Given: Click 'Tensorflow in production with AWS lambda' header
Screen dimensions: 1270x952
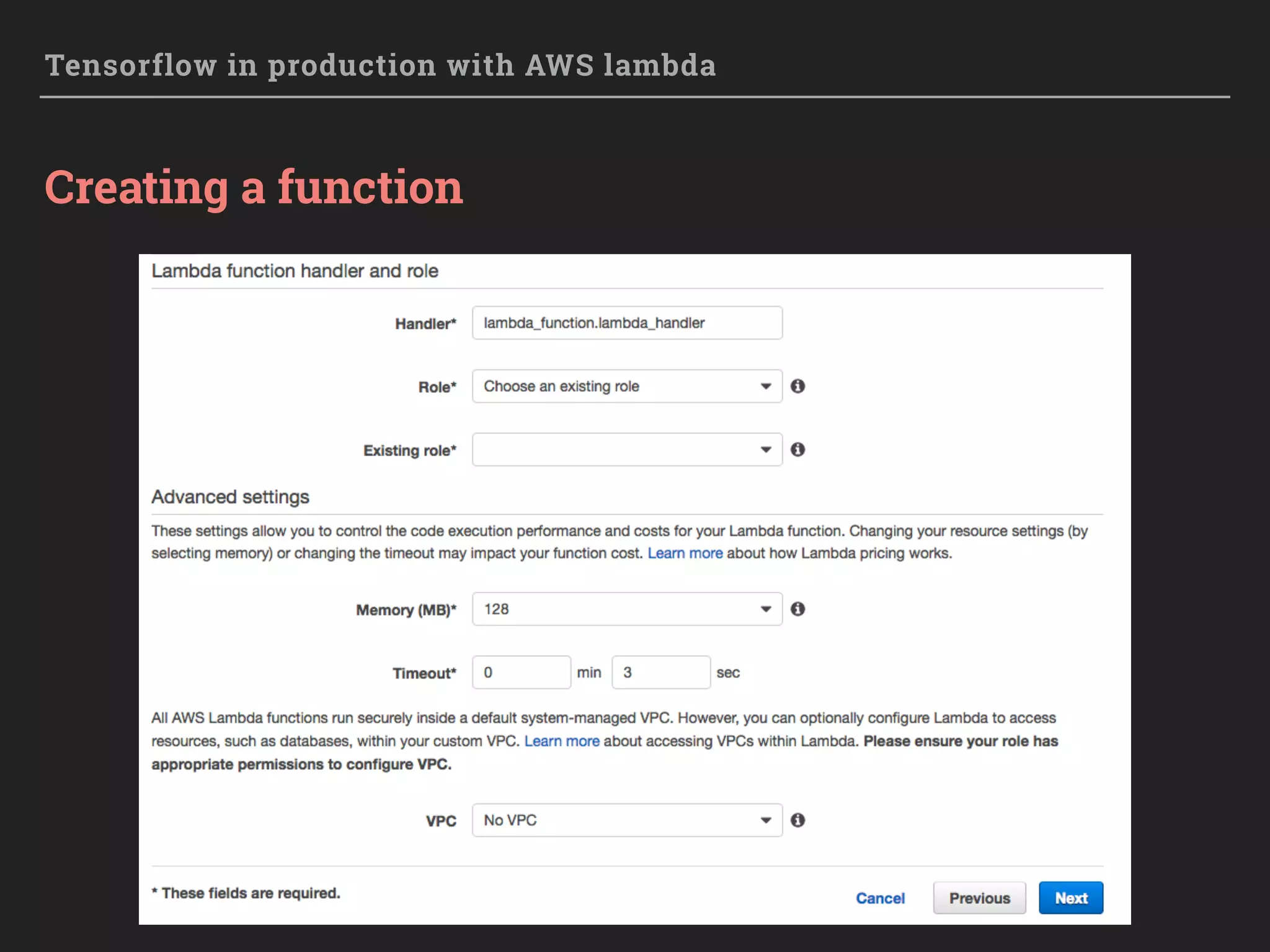Looking at the screenshot, I should point(381,66).
